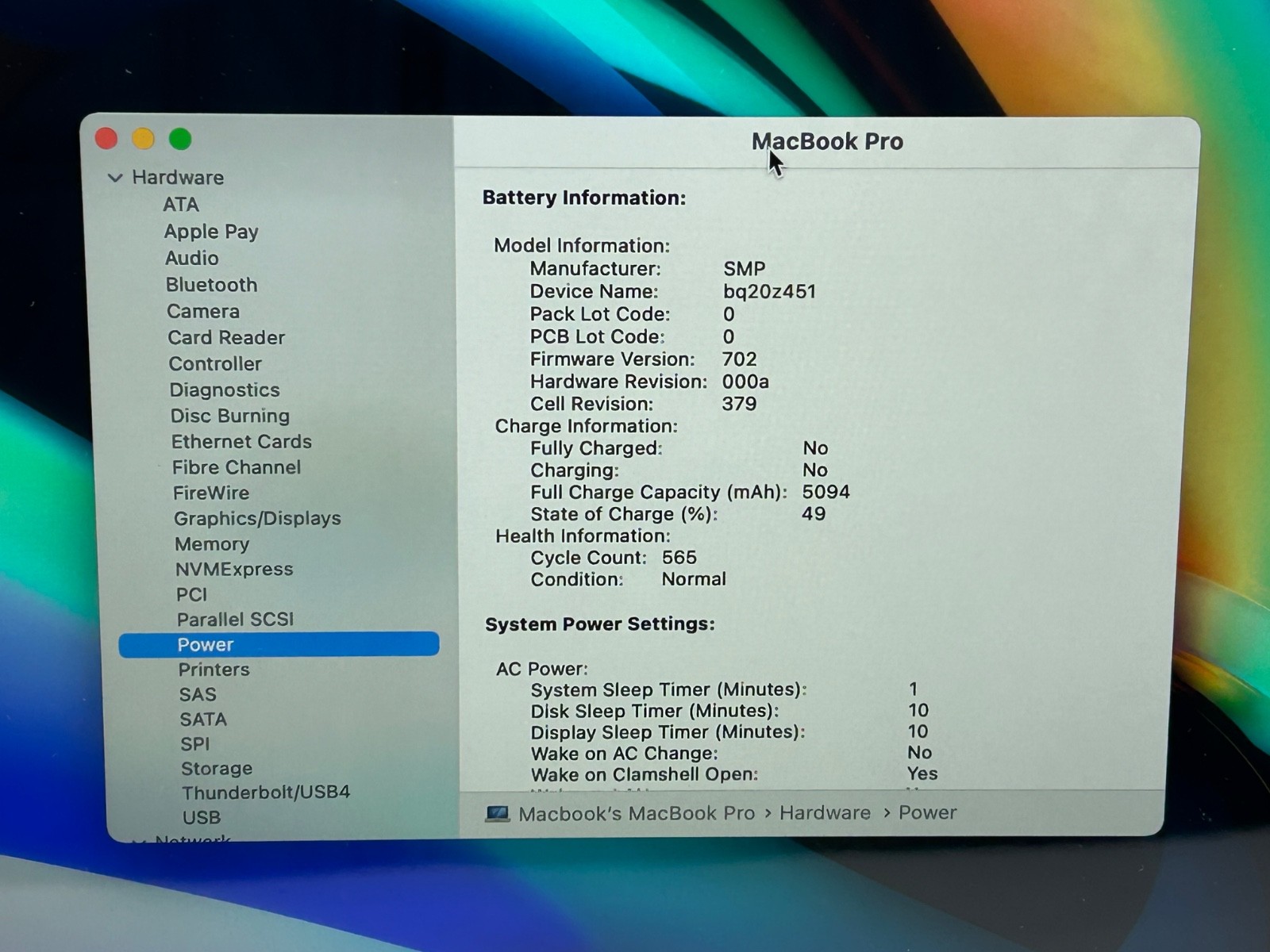This screenshot has width=1270, height=952.
Task: Open FireWire in the sidebar
Action: tap(211, 493)
